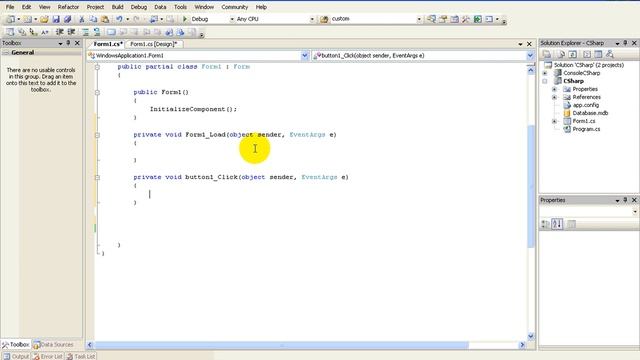Select app.config in Solution Explorer
Image resolution: width=640 pixels, height=360 pixels.
[586, 105]
